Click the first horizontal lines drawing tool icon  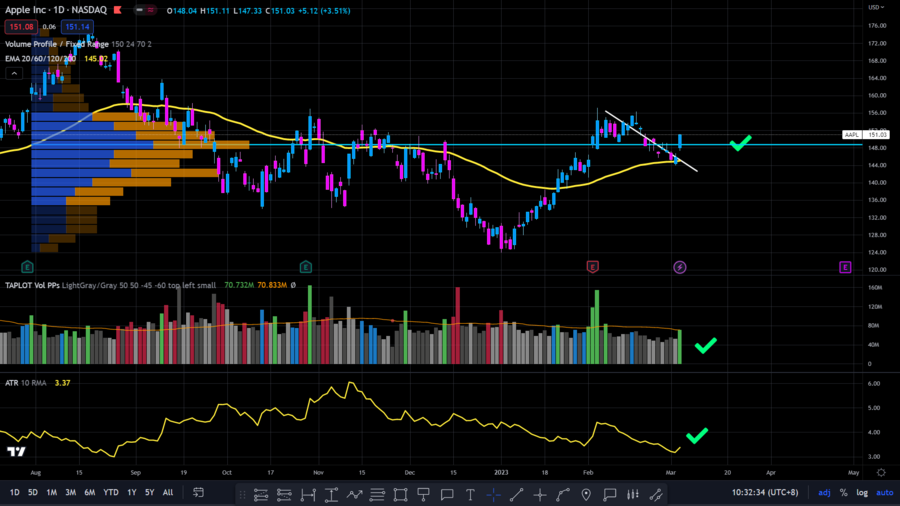point(261,494)
